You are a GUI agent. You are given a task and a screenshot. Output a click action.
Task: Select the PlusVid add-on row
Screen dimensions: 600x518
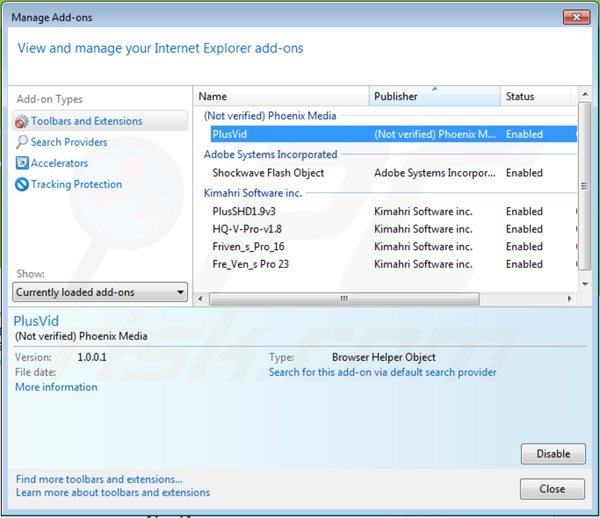(394, 134)
